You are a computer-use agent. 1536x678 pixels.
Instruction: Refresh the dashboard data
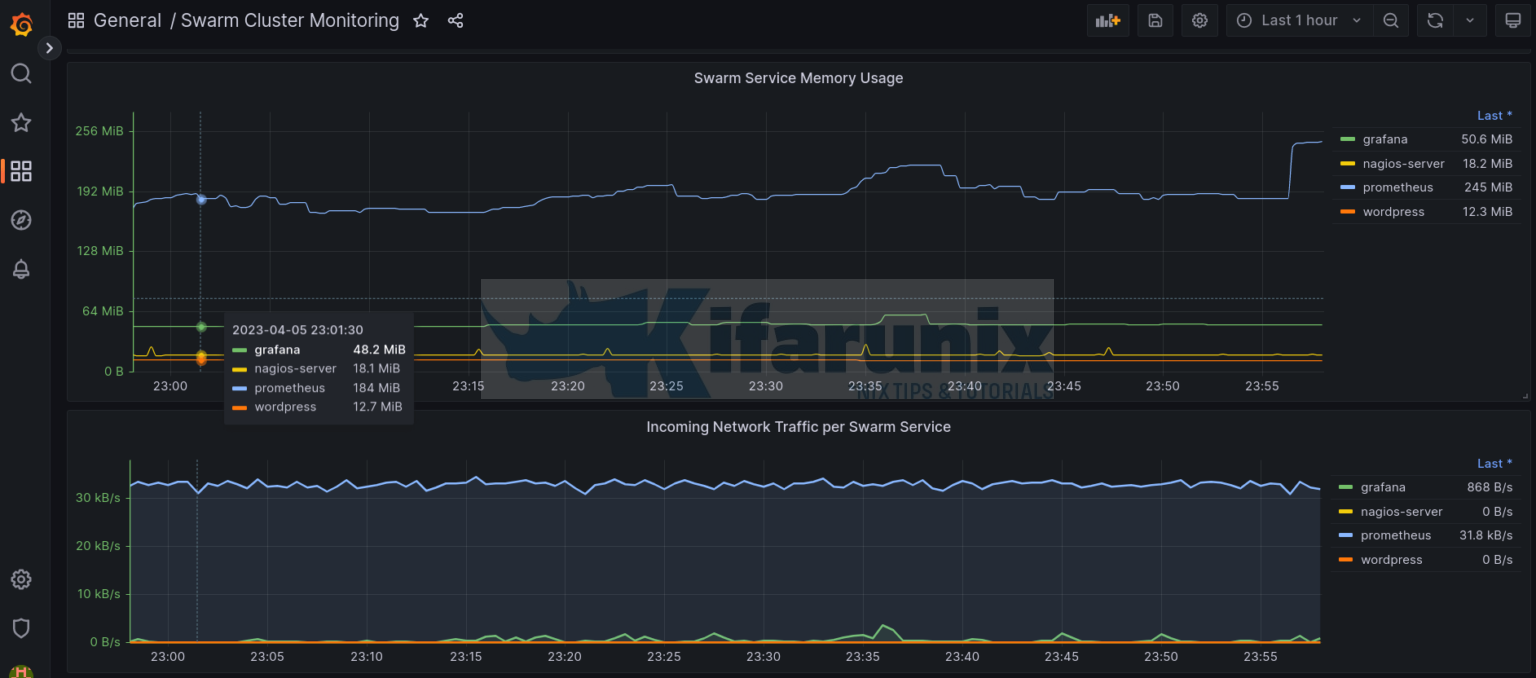click(1437, 20)
